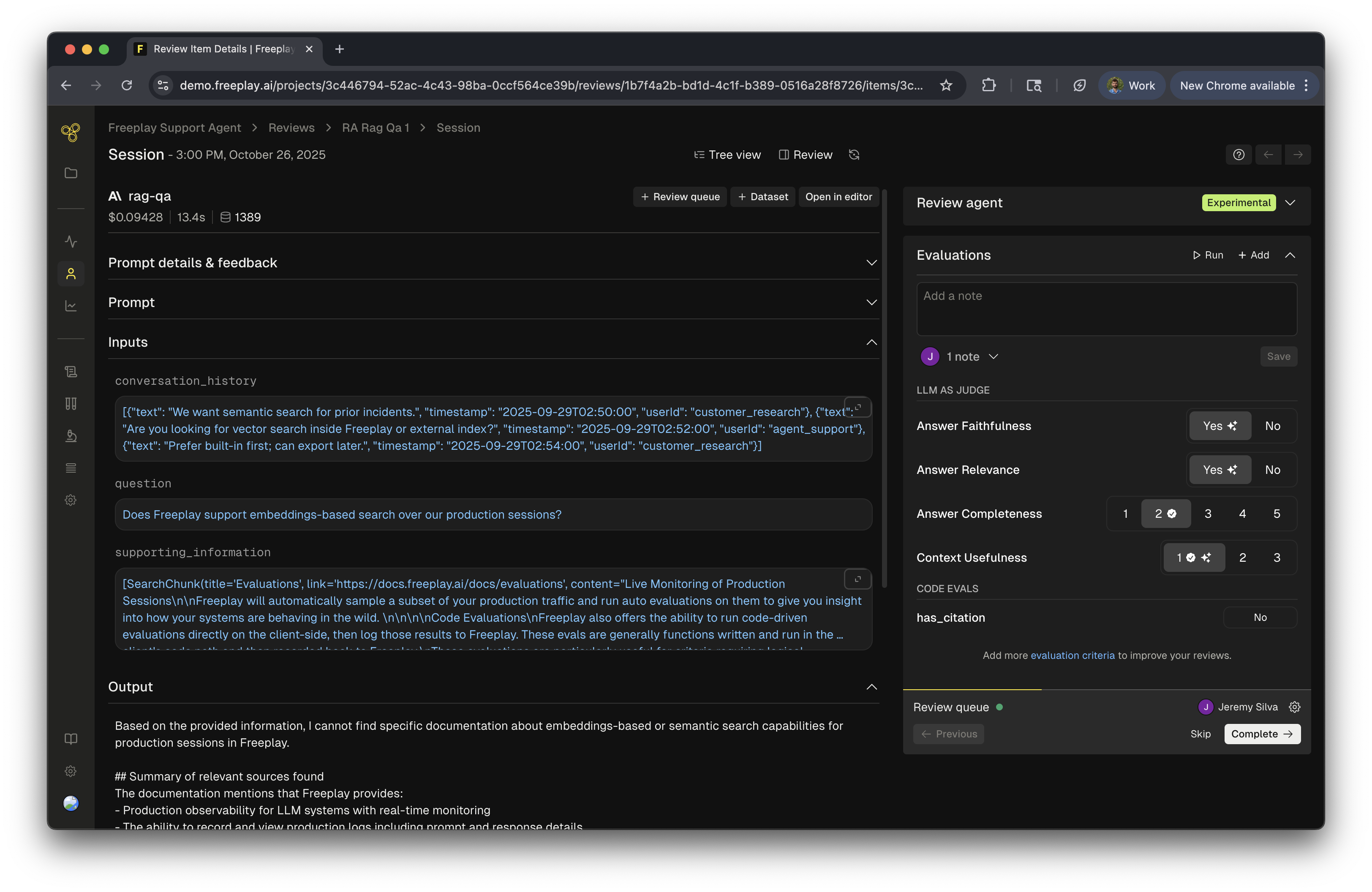
Task: Click the Complete button
Action: tap(1261, 734)
